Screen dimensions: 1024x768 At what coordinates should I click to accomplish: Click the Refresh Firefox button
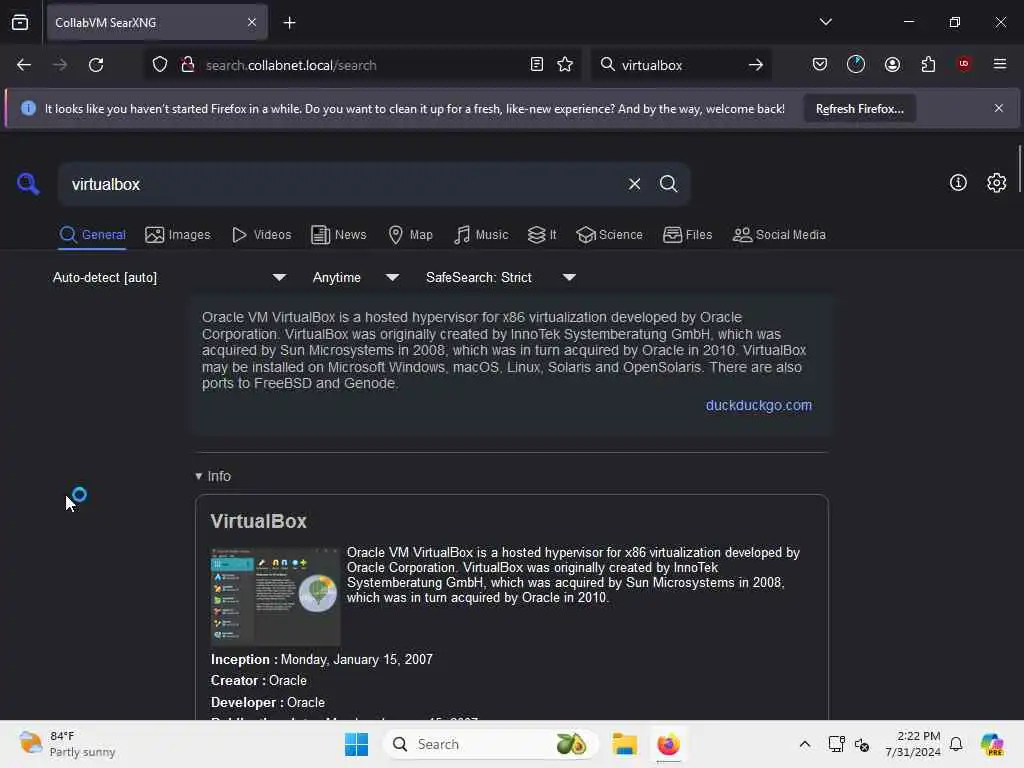pos(859,109)
